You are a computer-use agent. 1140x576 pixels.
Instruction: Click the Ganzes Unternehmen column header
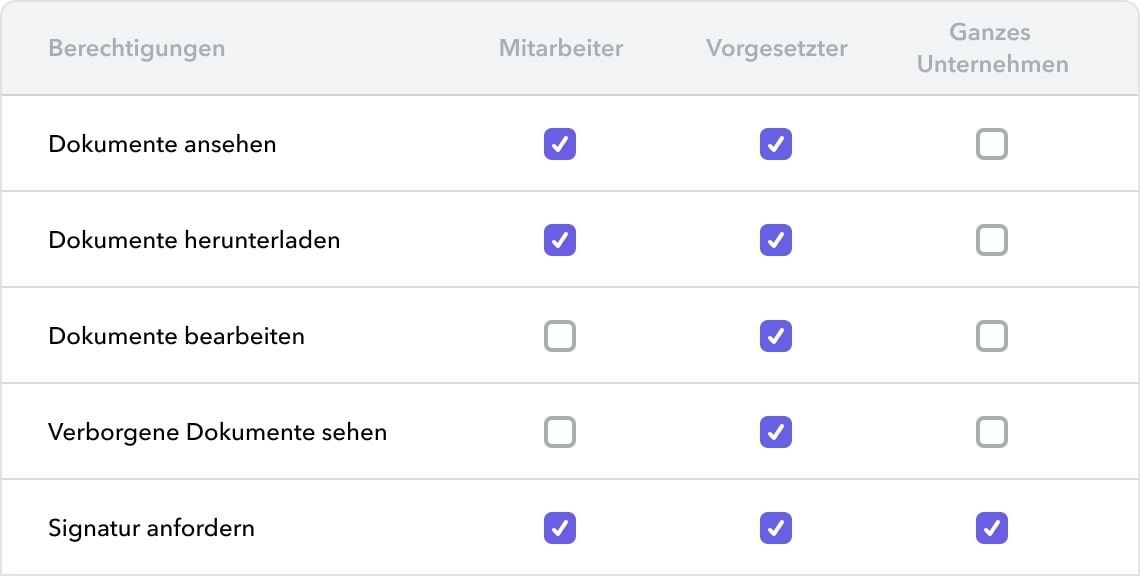(992, 48)
